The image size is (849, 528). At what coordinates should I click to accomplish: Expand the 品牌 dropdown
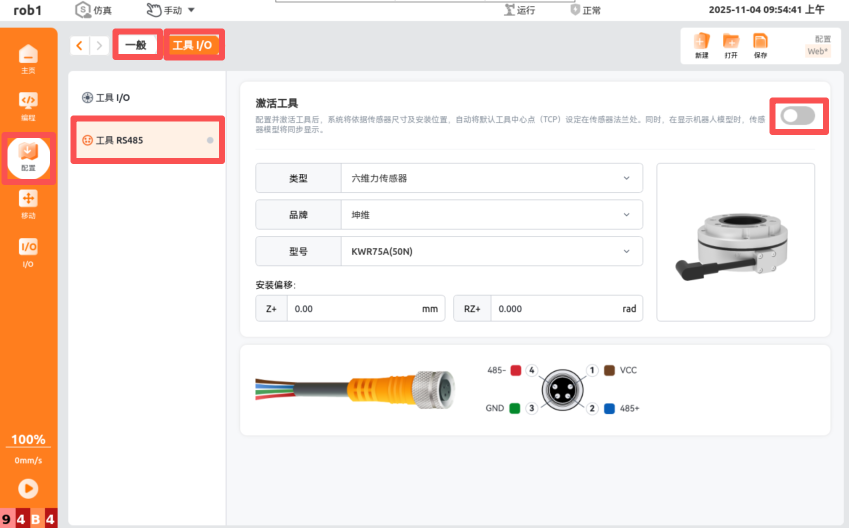(491, 214)
